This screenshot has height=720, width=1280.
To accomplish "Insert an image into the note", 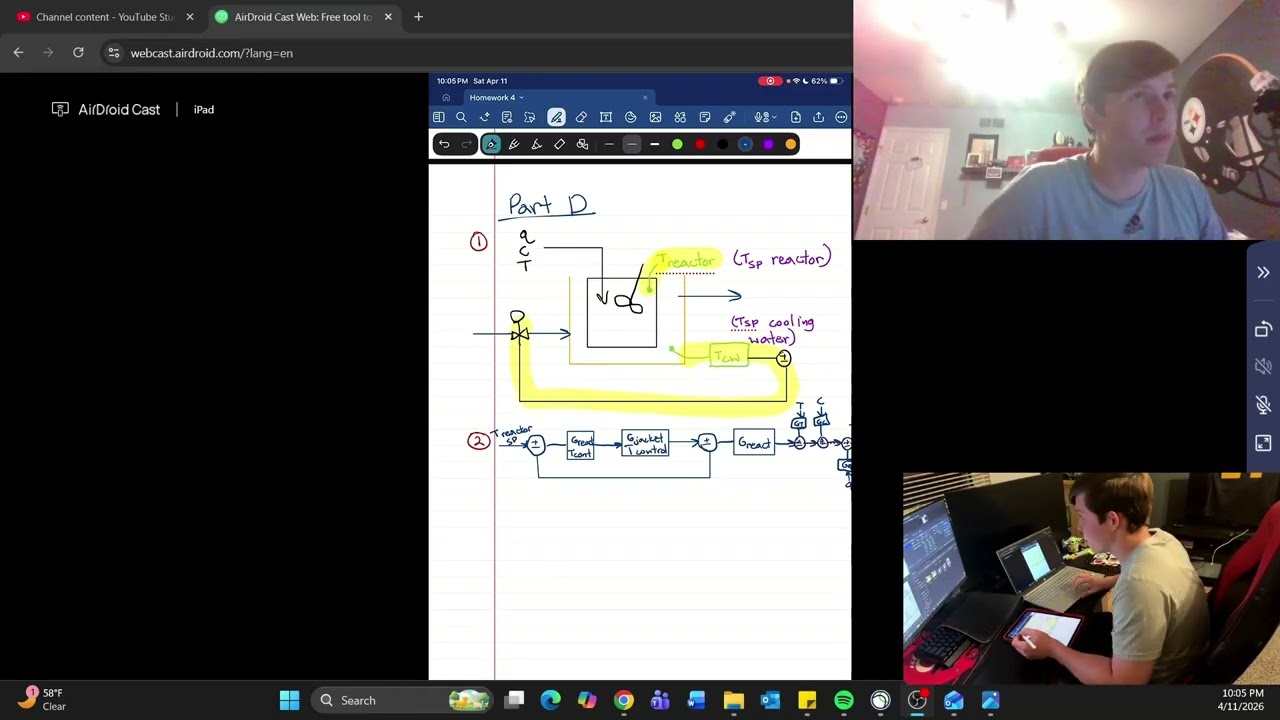I will point(655,117).
